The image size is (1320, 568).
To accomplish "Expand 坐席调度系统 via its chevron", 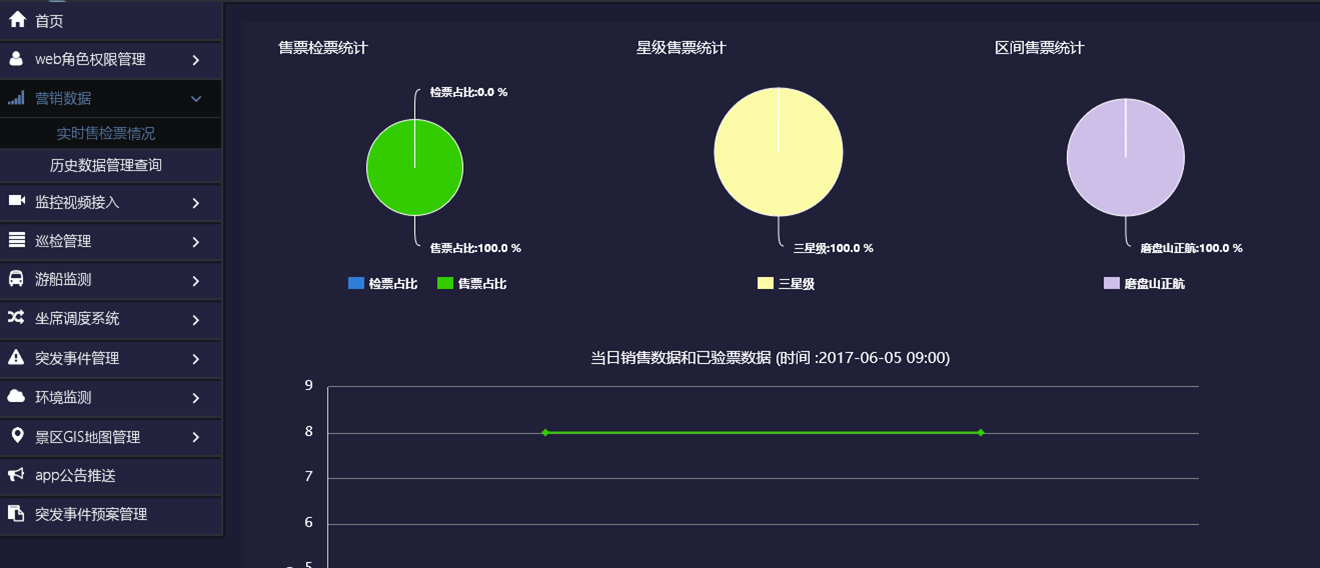I will coord(196,320).
